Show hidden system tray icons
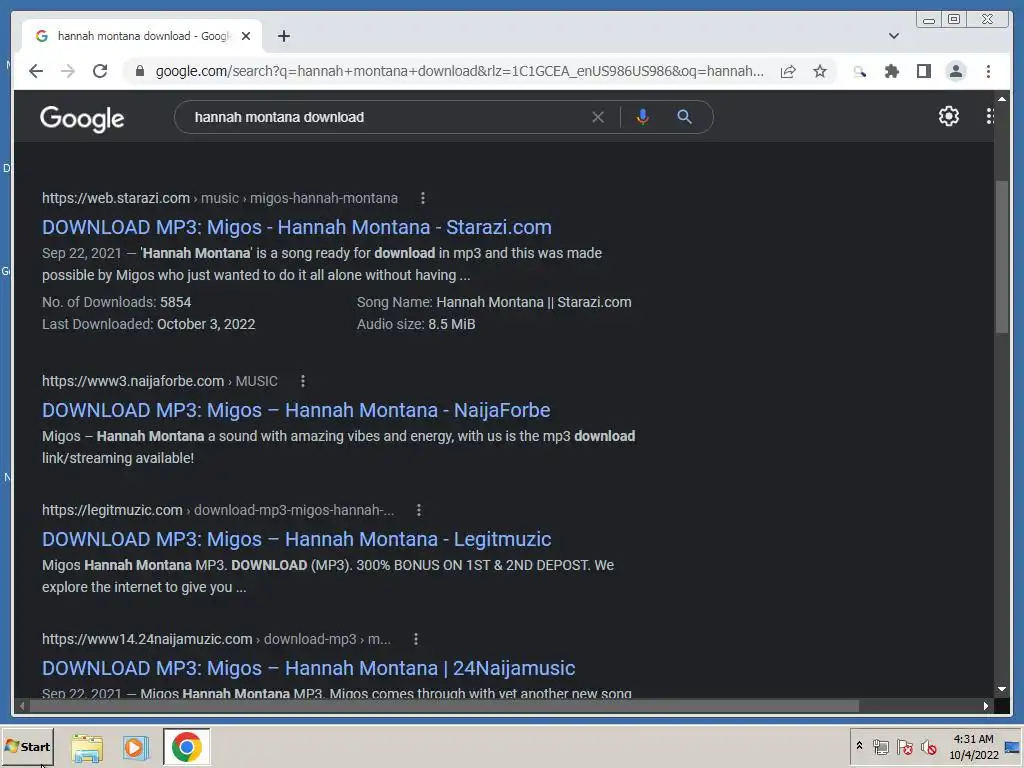 click(859, 746)
